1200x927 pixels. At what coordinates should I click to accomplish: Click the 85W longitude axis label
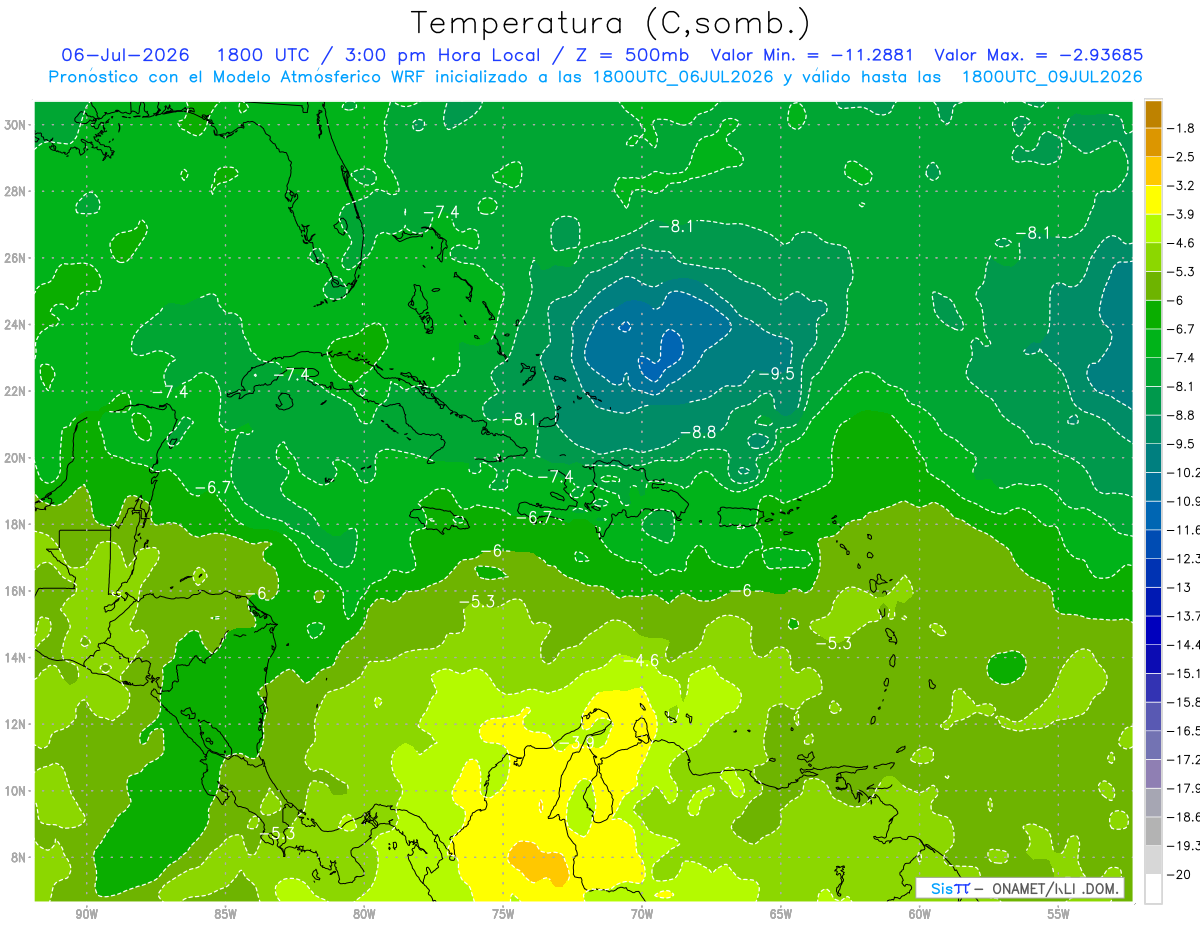pyautogui.click(x=225, y=914)
